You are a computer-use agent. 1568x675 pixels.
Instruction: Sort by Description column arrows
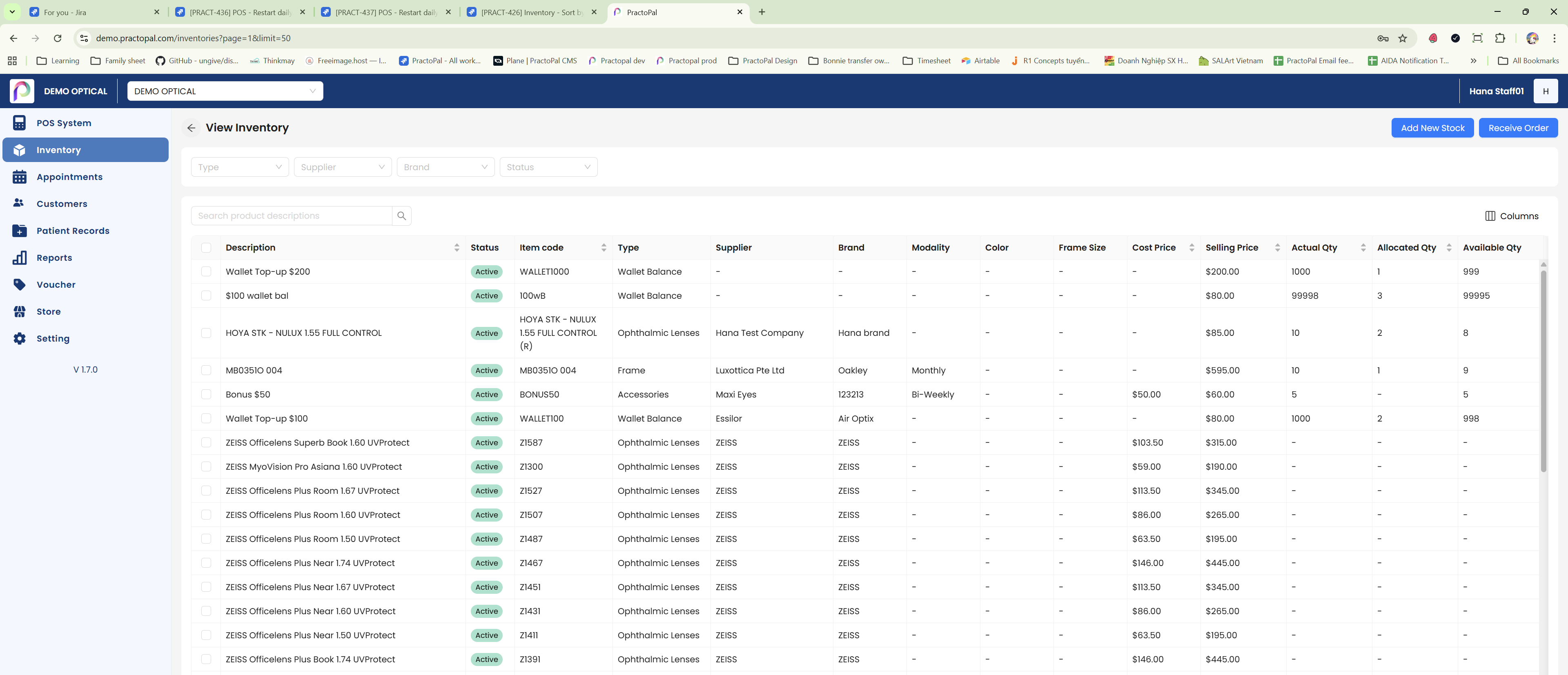coord(457,247)
